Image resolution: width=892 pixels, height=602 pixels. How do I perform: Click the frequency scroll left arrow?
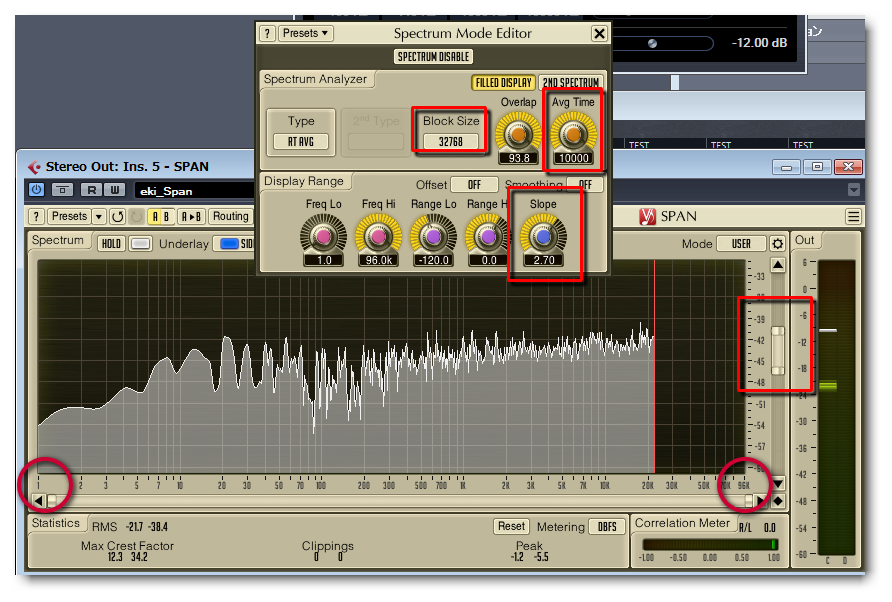pos(38,501)
